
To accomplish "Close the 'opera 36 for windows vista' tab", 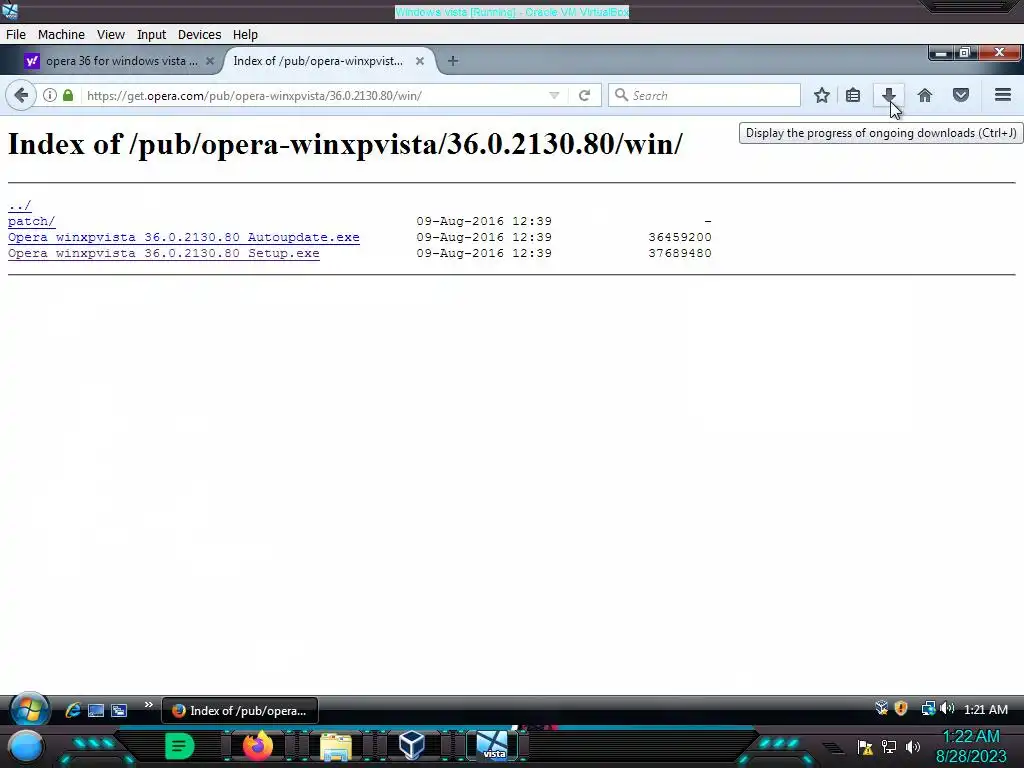I will (210, 61).
